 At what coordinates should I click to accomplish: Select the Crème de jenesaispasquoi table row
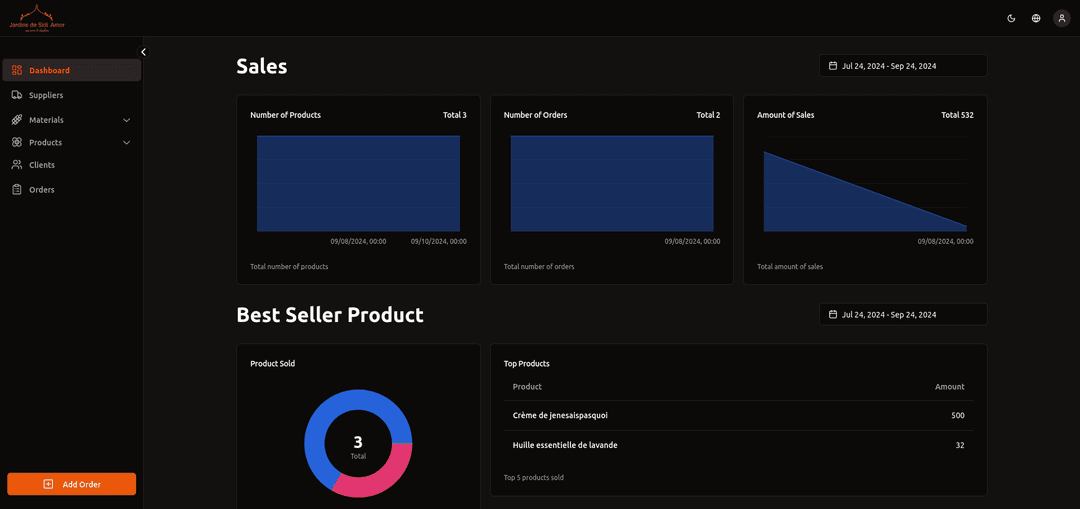[738, 415]
